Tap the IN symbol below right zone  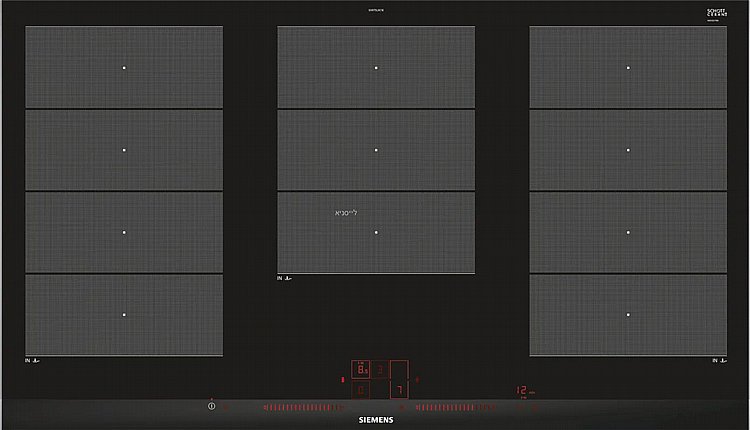click(719, 360)
